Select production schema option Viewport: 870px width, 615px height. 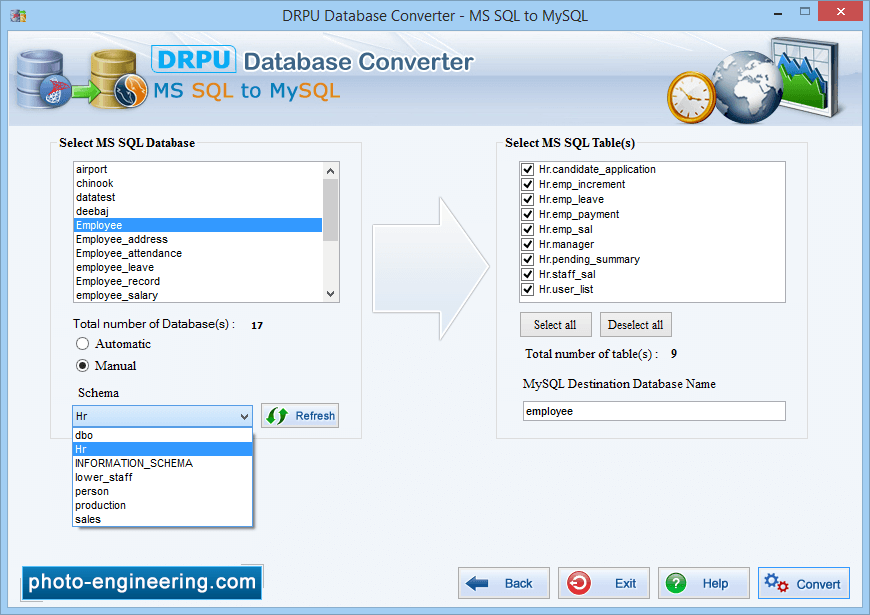[x=163, y=505]
